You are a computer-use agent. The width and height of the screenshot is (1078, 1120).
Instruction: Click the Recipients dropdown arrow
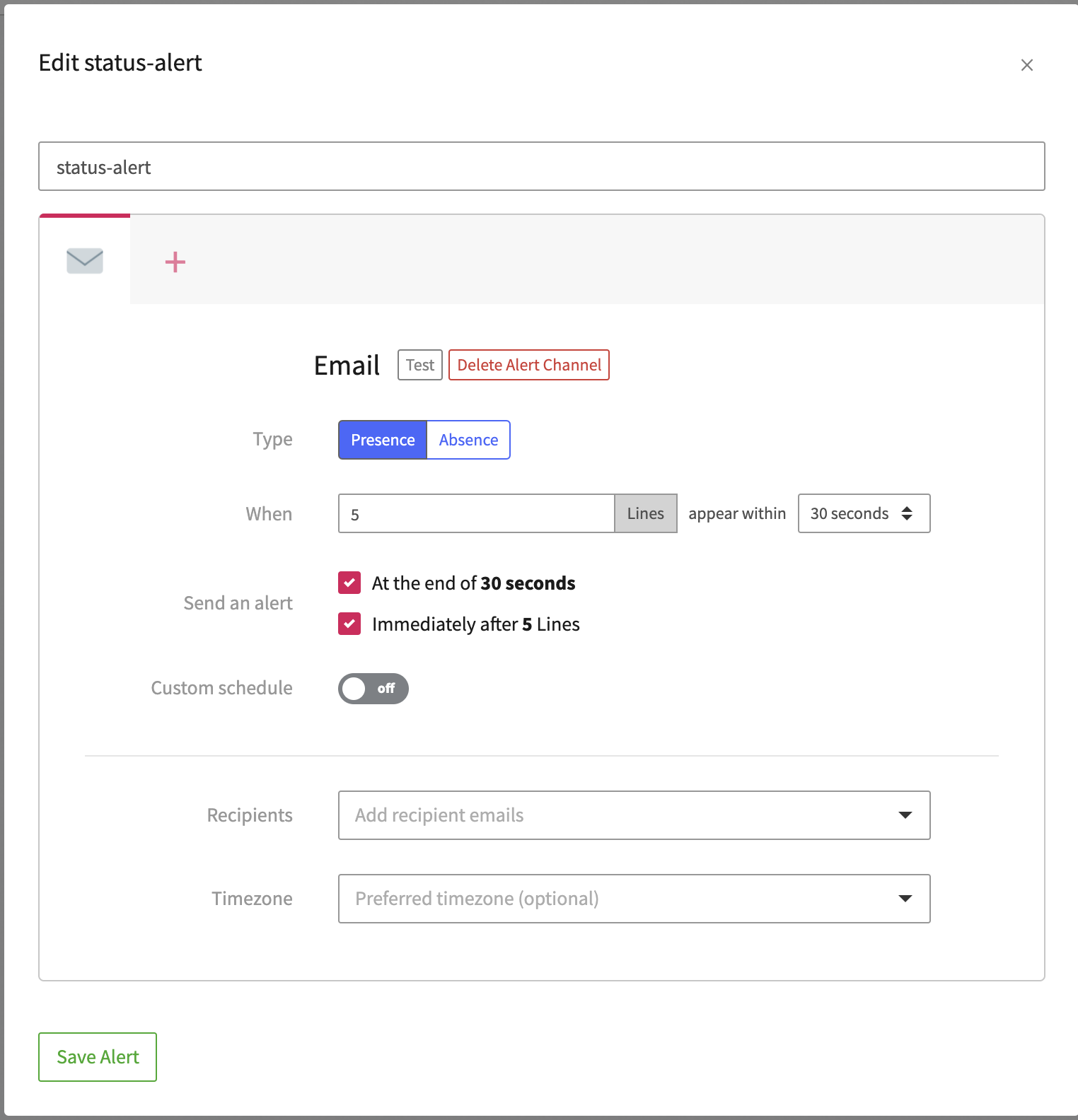click(905, 815)
